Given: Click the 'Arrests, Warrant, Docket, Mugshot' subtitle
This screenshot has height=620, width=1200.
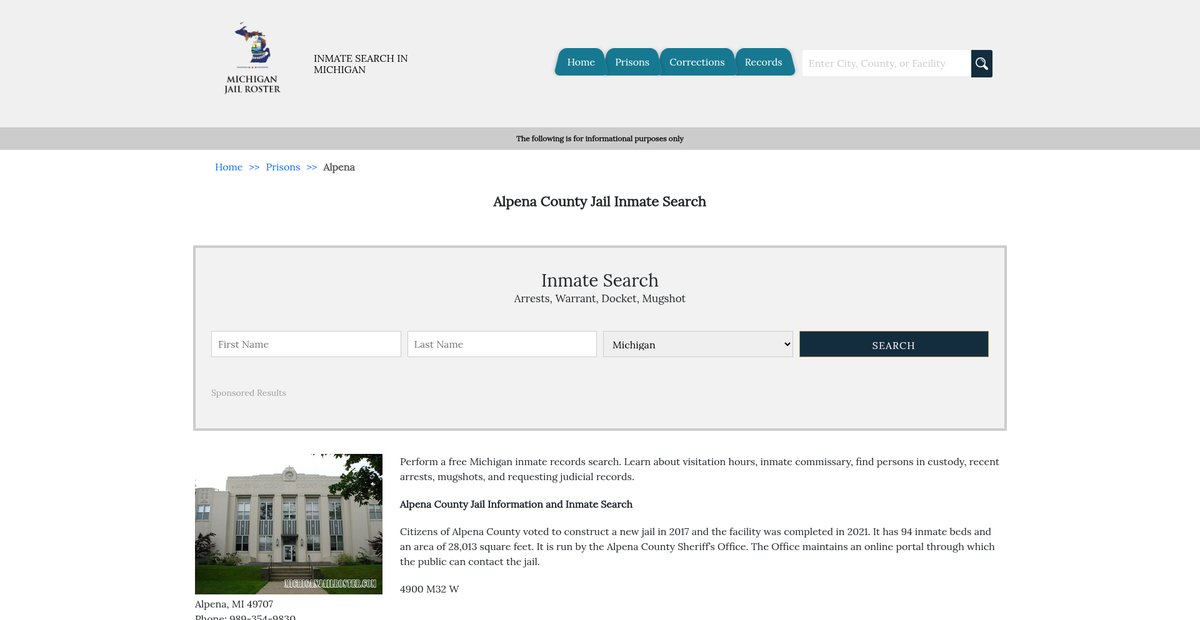Looking at the screenshot, I should pyautogui.click(x=600, y=299).
